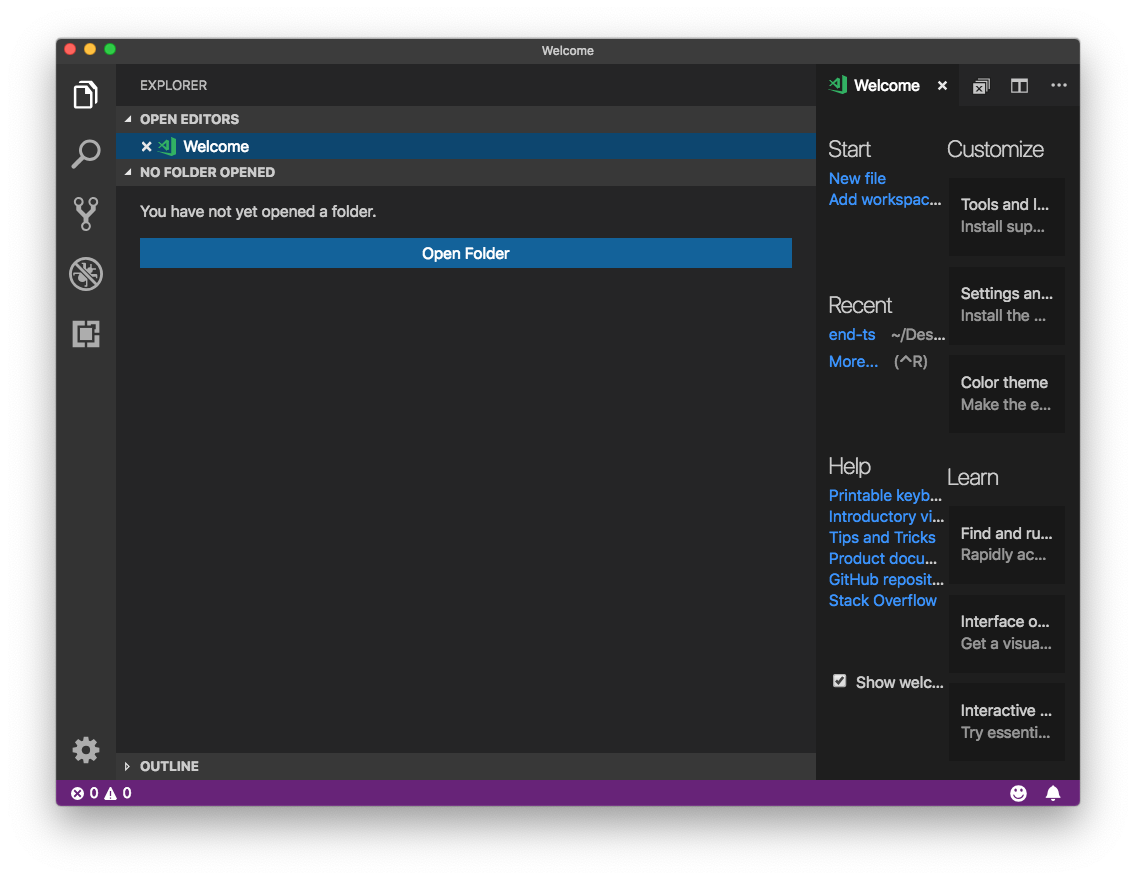This screenshot has width=1136, height=880.
Task: Click the VS Code icon in Welcome tab
Action: click(x=838, y=85)
